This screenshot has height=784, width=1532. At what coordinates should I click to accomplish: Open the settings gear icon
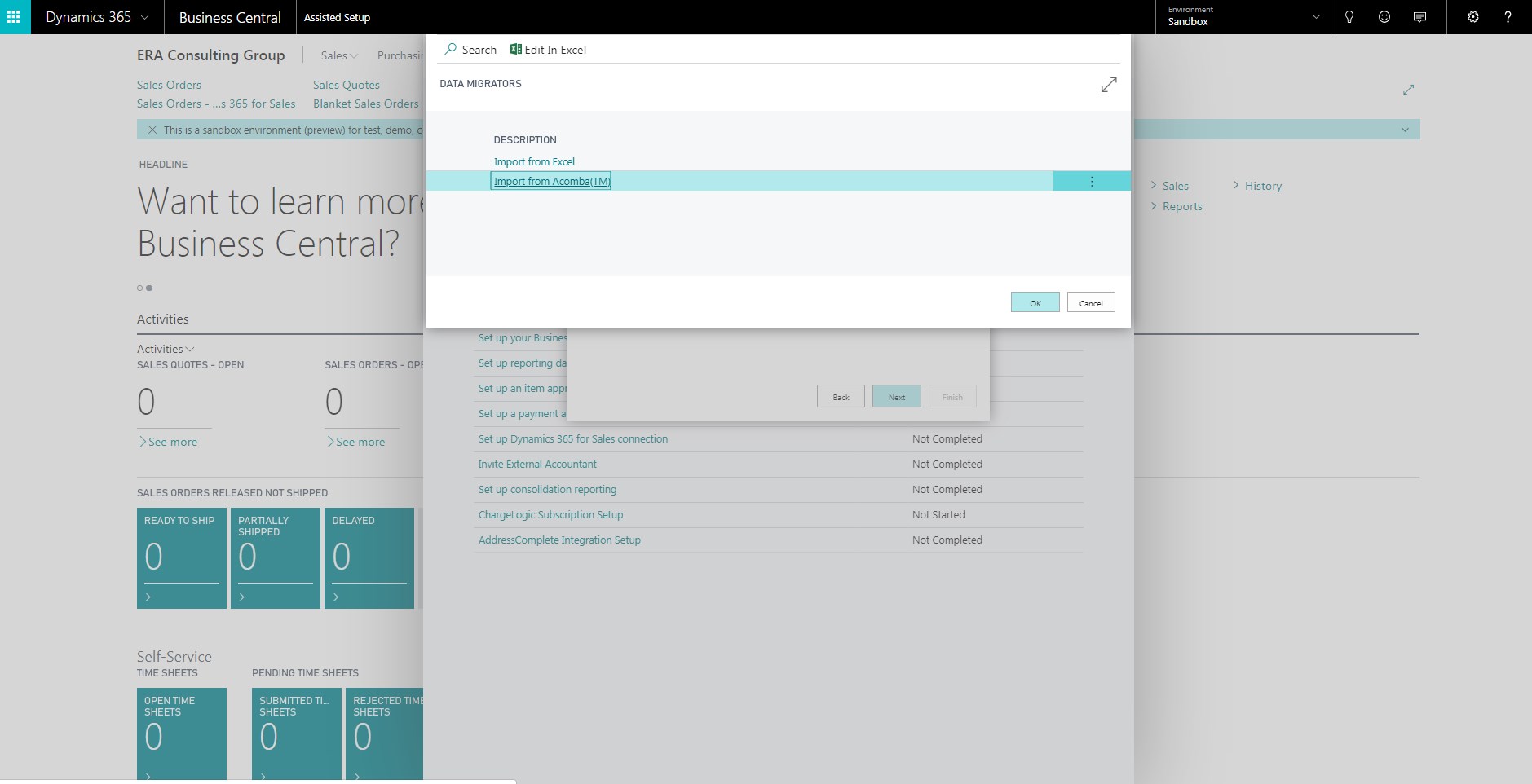point(1472,17)
